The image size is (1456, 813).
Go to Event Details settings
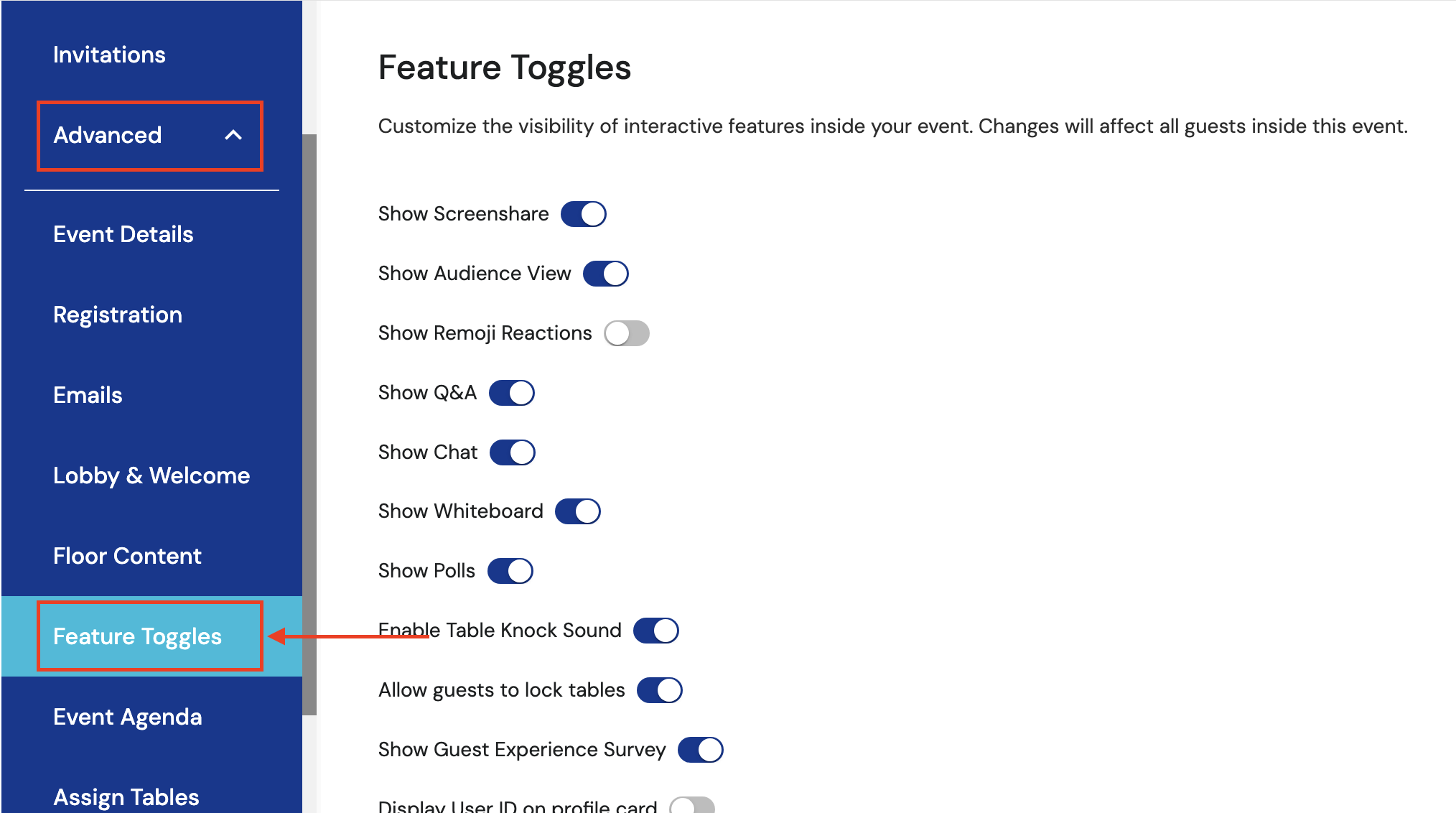click(x=123, y=234)
